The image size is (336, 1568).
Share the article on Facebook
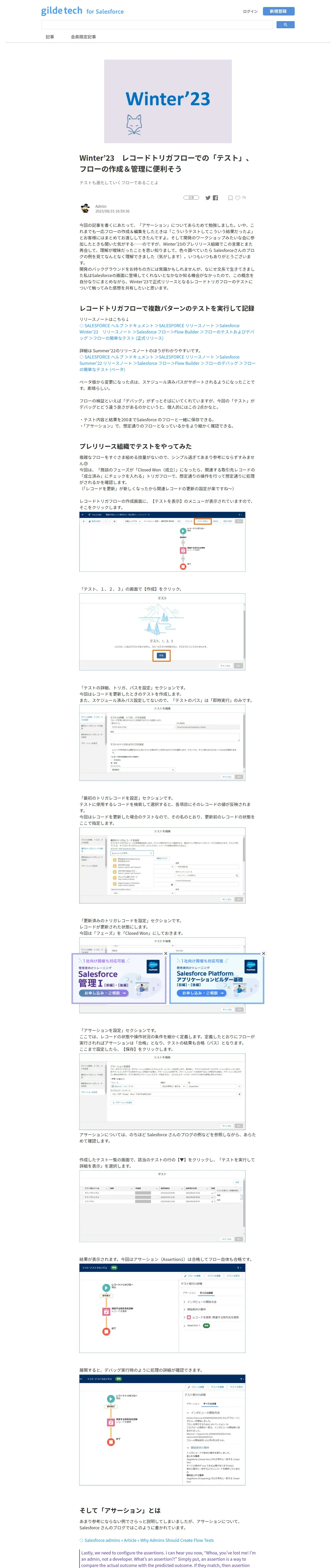point(215,198)
